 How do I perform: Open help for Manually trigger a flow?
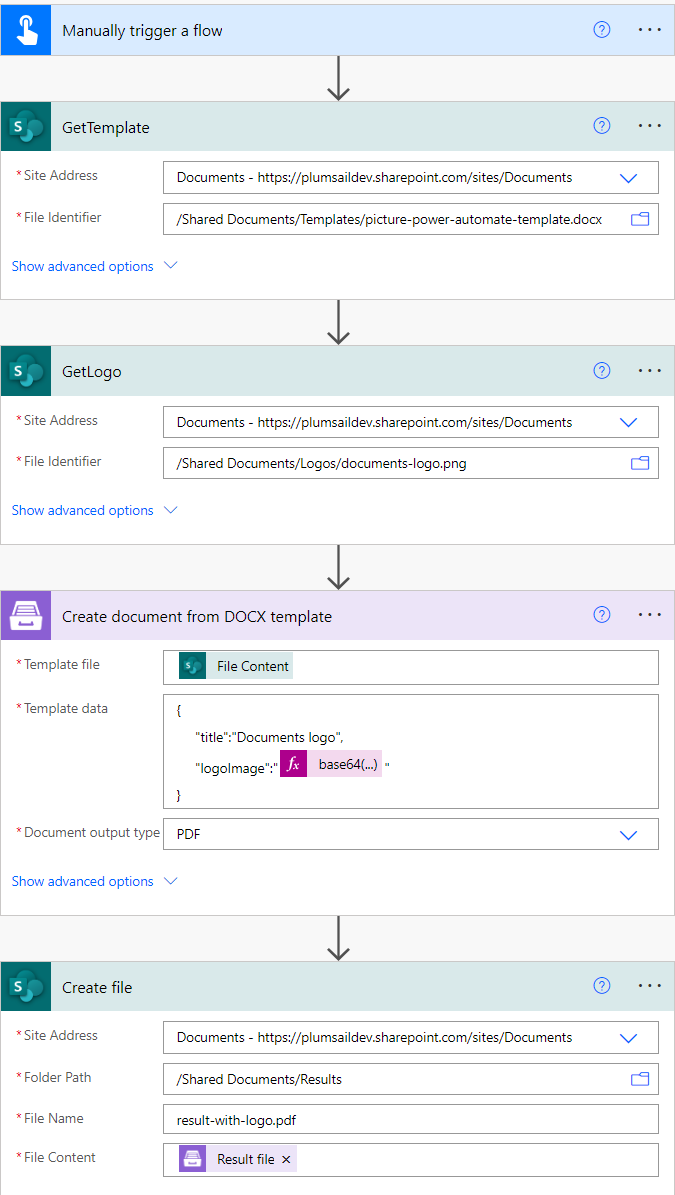click(x=602, y=30)
